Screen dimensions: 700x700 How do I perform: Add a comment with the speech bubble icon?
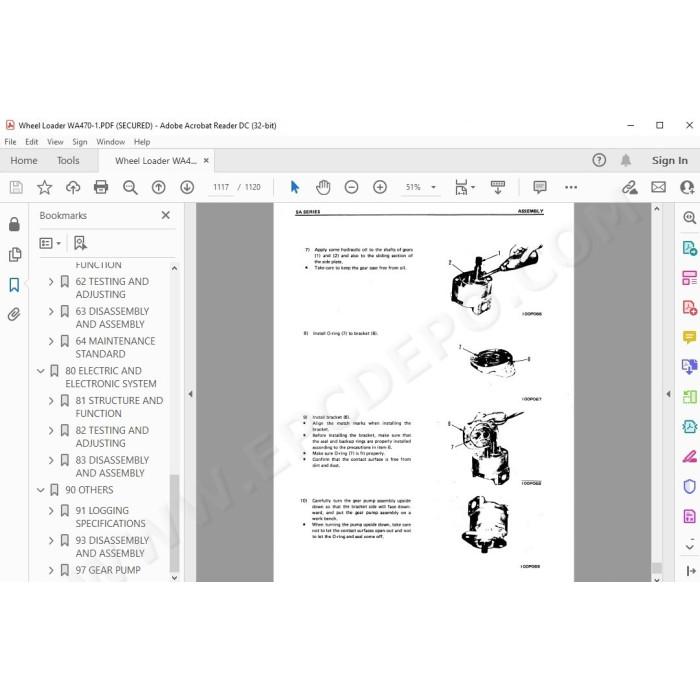(x=539, y=187)
